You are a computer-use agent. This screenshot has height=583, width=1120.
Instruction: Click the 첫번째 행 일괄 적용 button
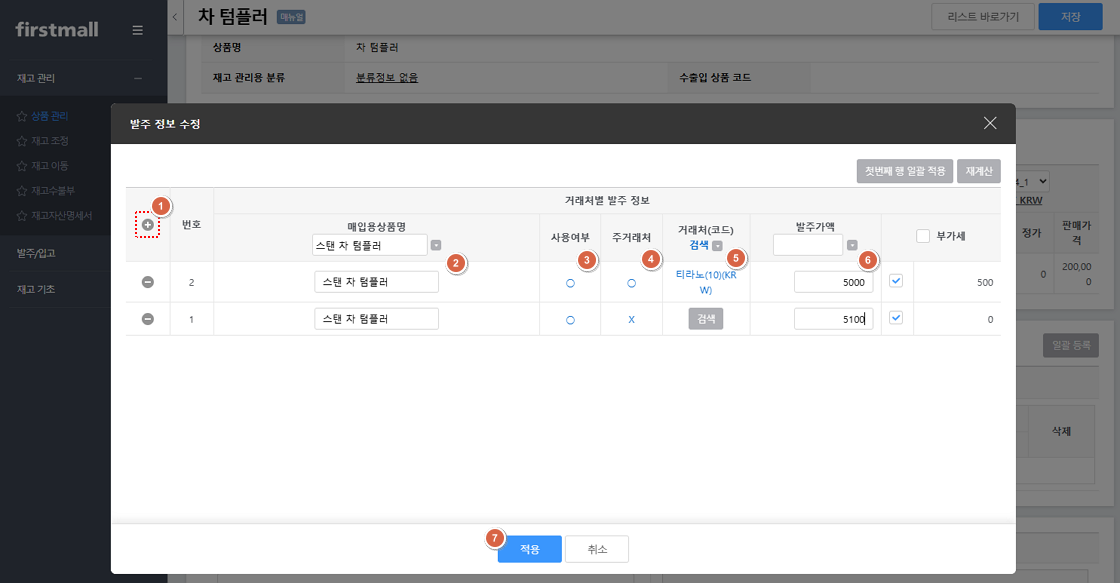[x=905, y=171]
